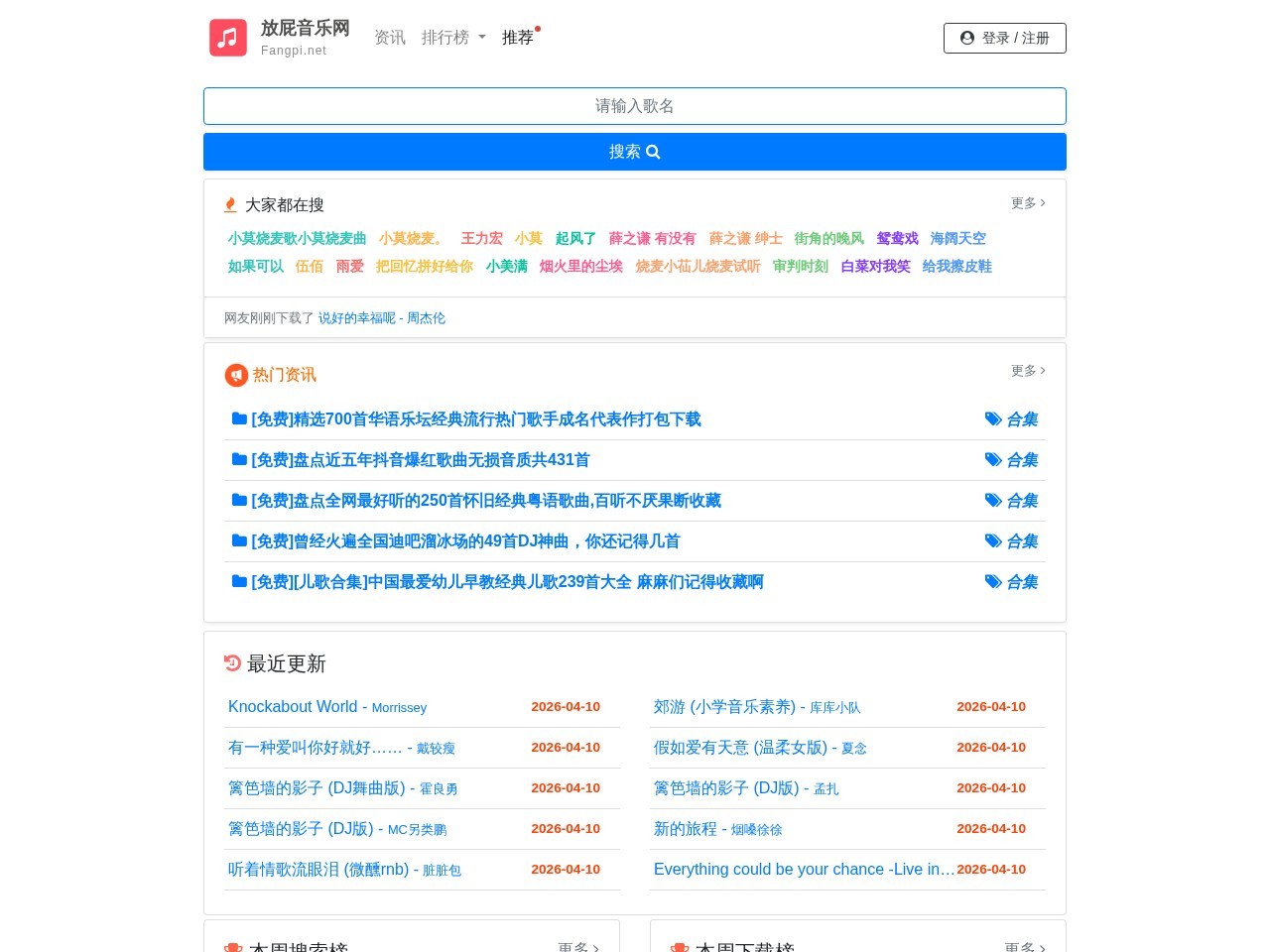The image size is (1270, 952).
Task: Click the flame icon beside 大家都在搜
Action: click(230, 204)
